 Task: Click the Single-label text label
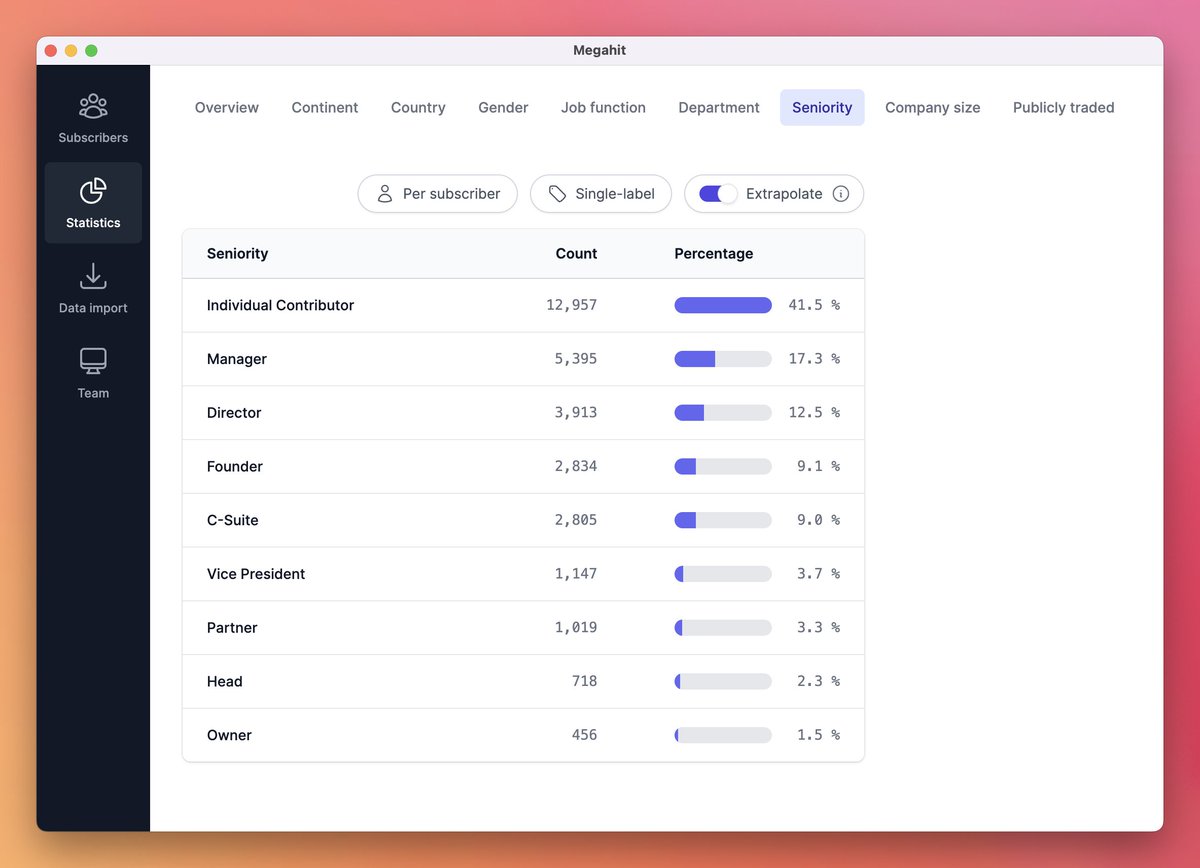click(x=615, y=194)
